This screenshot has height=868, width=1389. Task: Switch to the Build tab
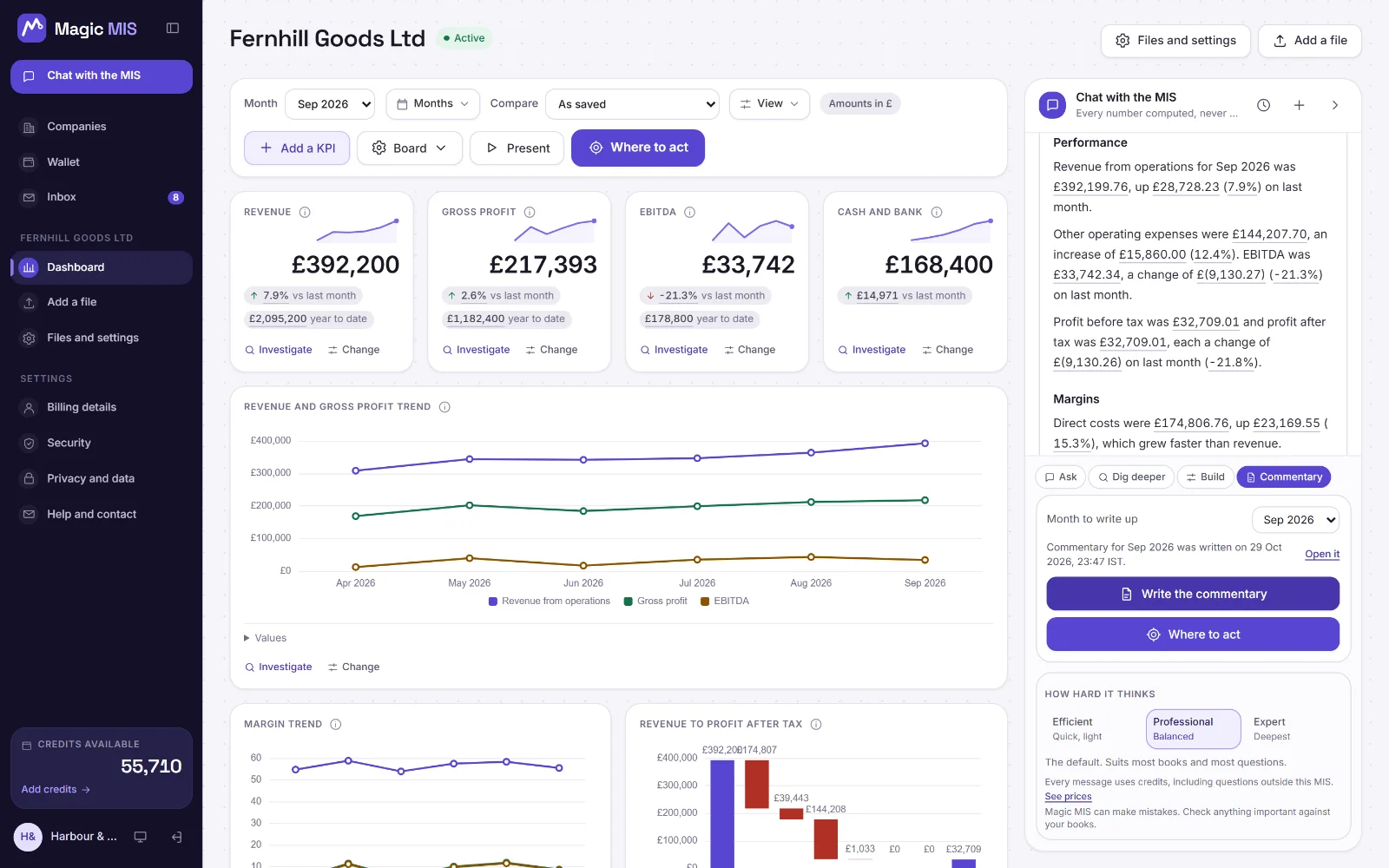pos(1205,477)
